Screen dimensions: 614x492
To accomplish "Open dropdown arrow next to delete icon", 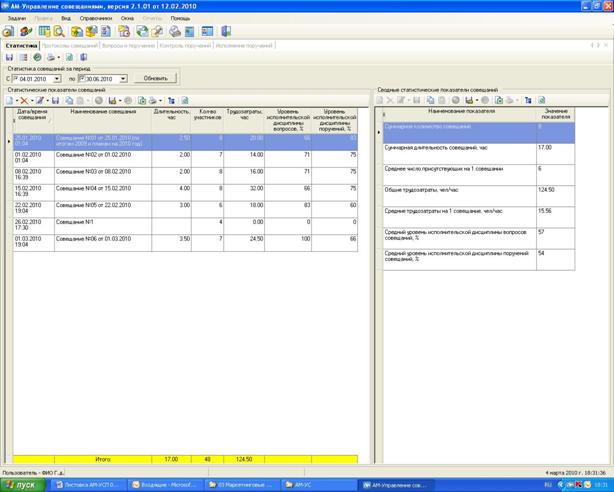I will click(30, 101).
